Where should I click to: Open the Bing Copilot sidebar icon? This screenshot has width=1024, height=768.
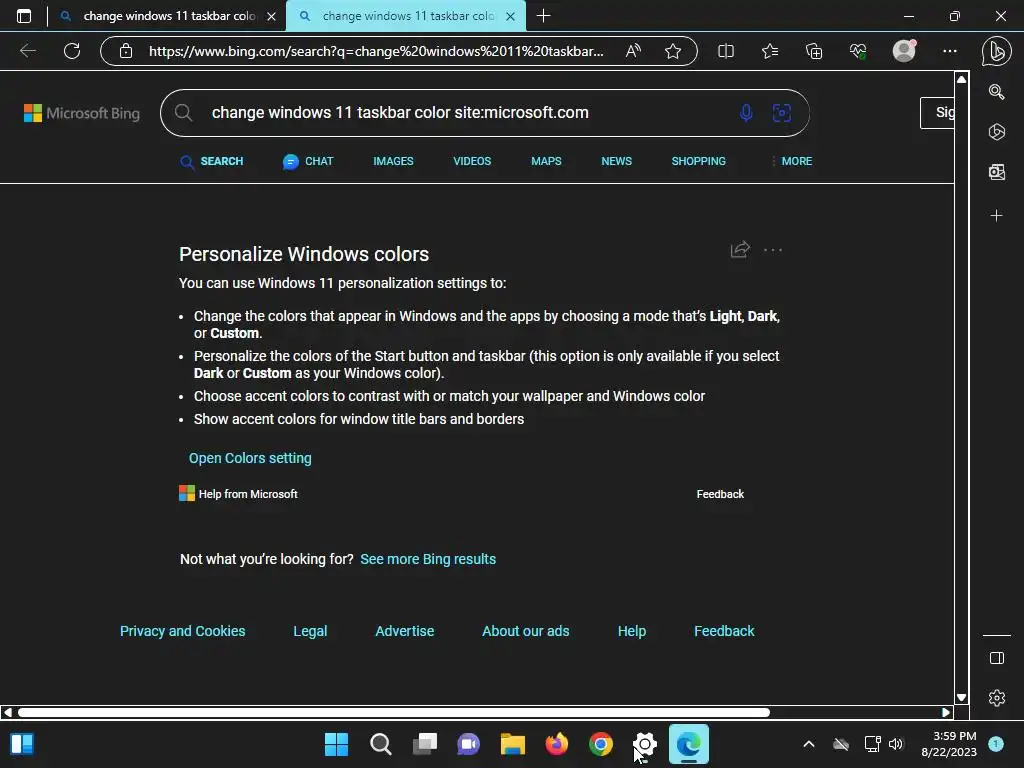pos(997,51)
